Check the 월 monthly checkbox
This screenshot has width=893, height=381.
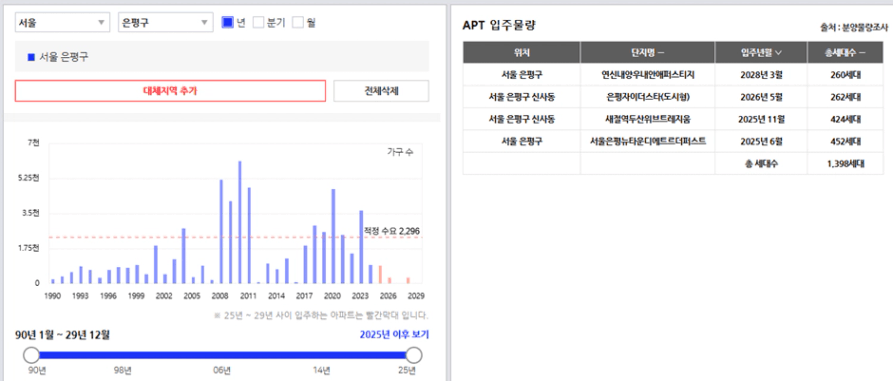[298, 23]
